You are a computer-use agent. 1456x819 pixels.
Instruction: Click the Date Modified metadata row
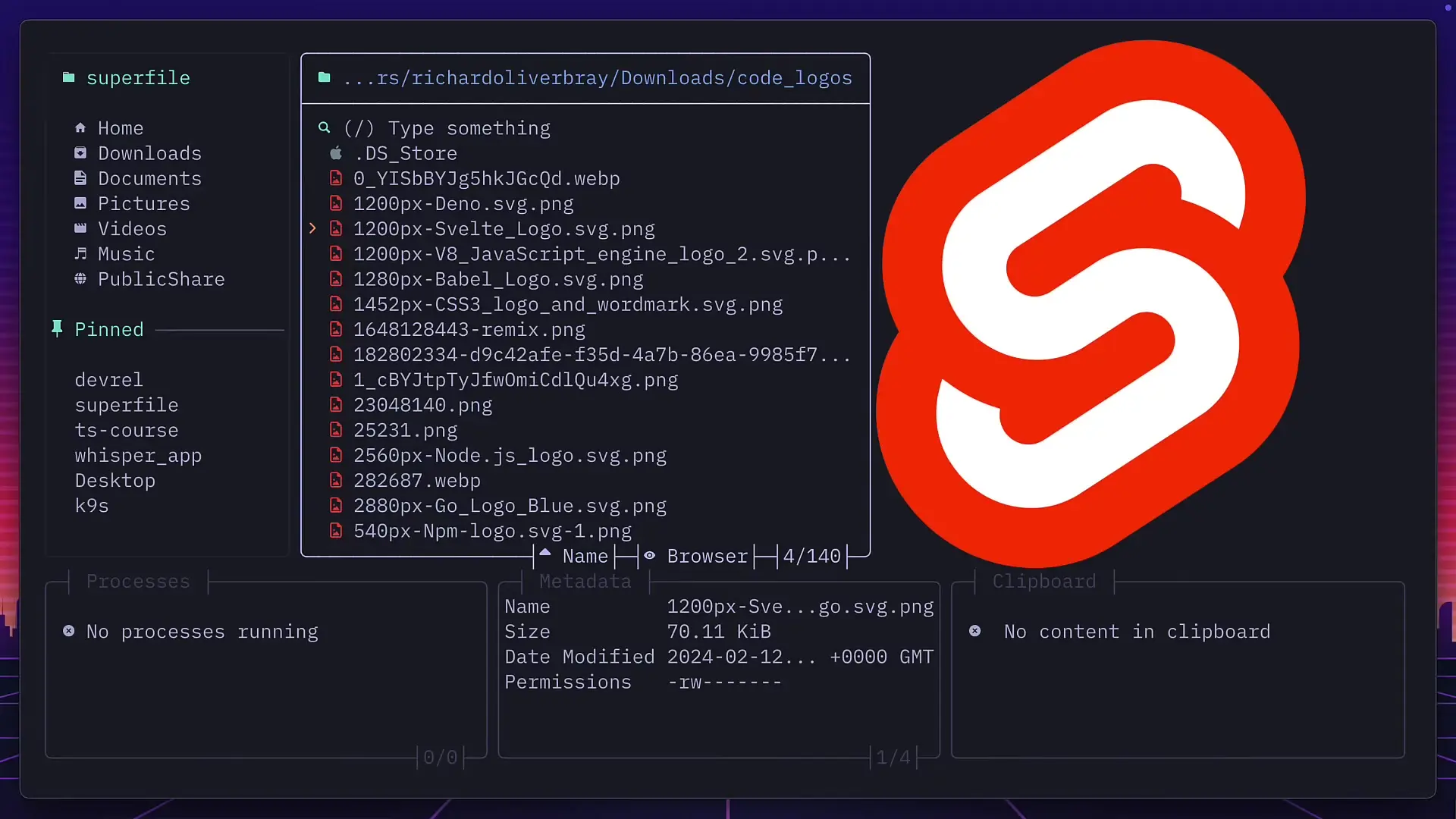point(719,656)
